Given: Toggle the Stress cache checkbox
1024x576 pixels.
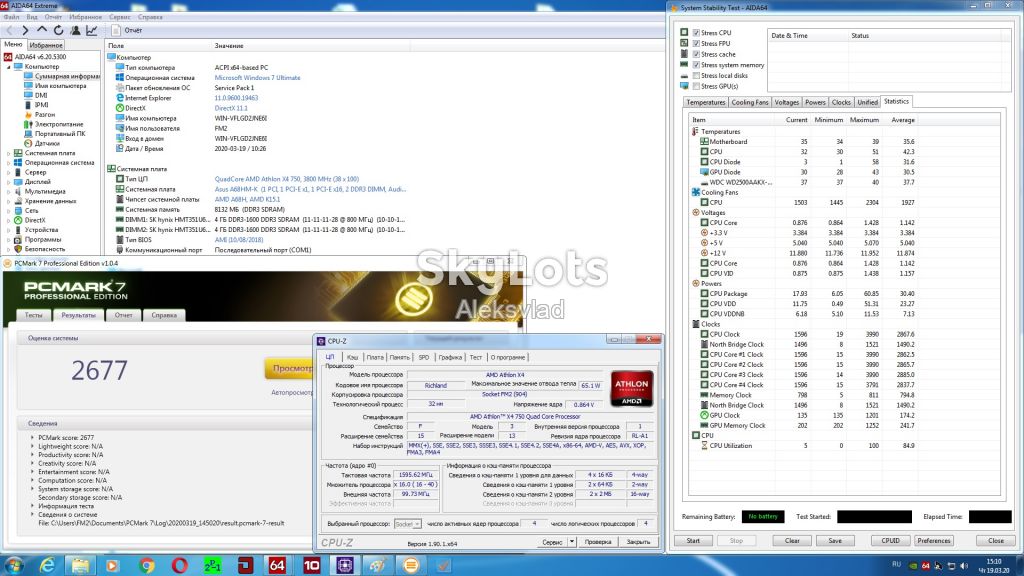Looking at the screenshot, I should coord(696,54).
